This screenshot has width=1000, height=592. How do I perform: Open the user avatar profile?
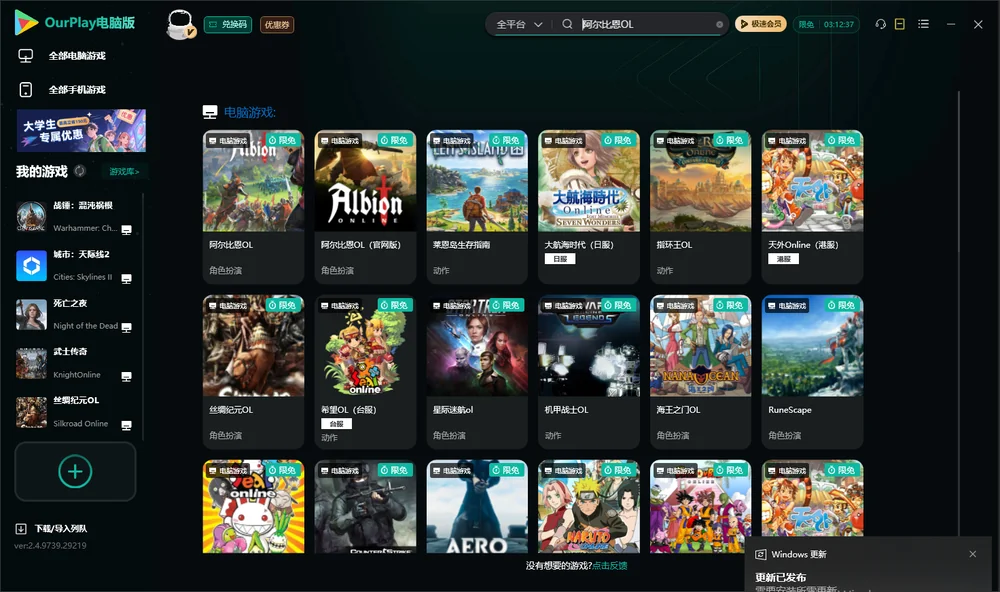(x=180, y=24)
